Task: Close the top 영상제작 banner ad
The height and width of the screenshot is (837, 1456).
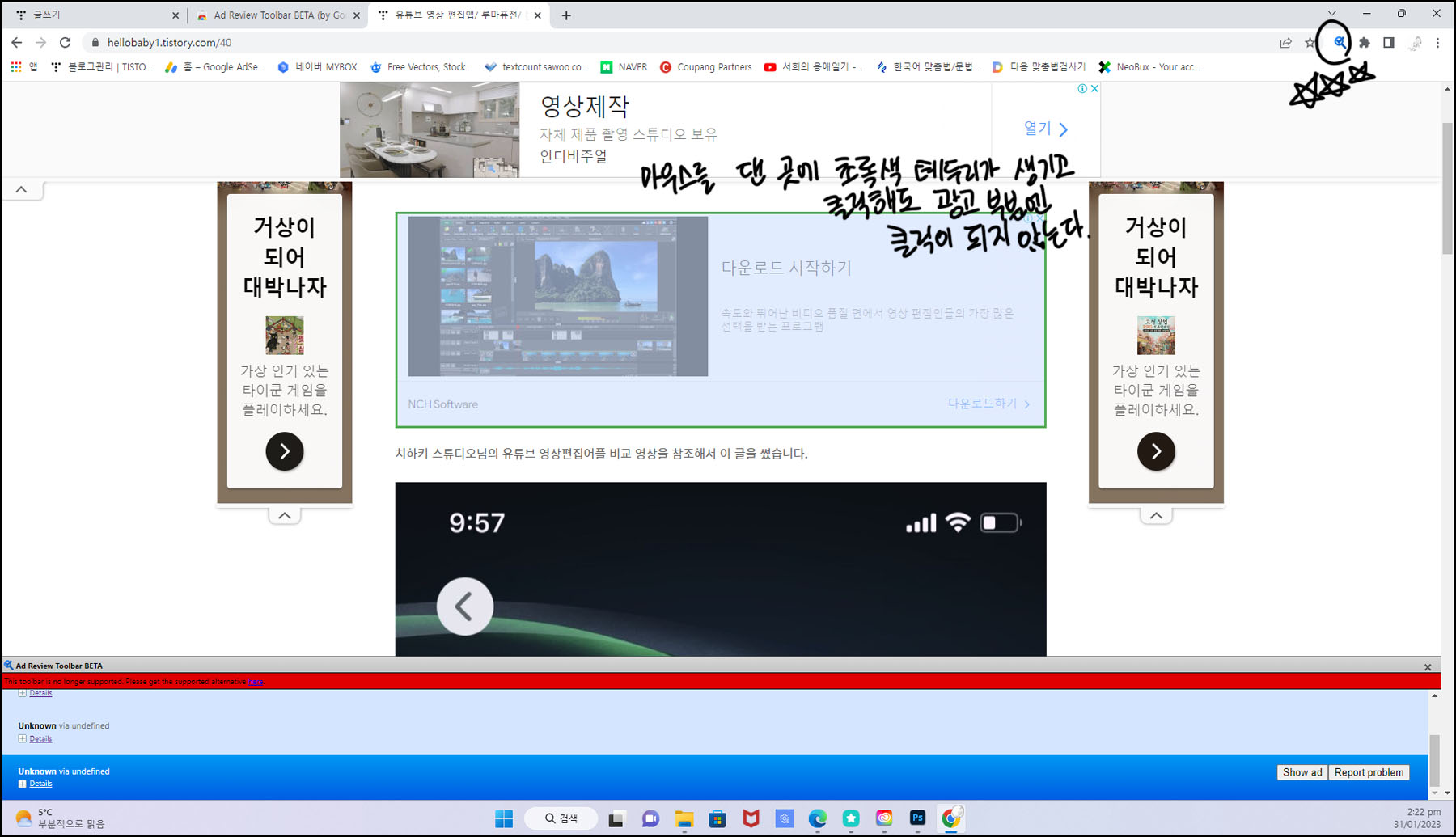Action: click(x=1094, y=89)
